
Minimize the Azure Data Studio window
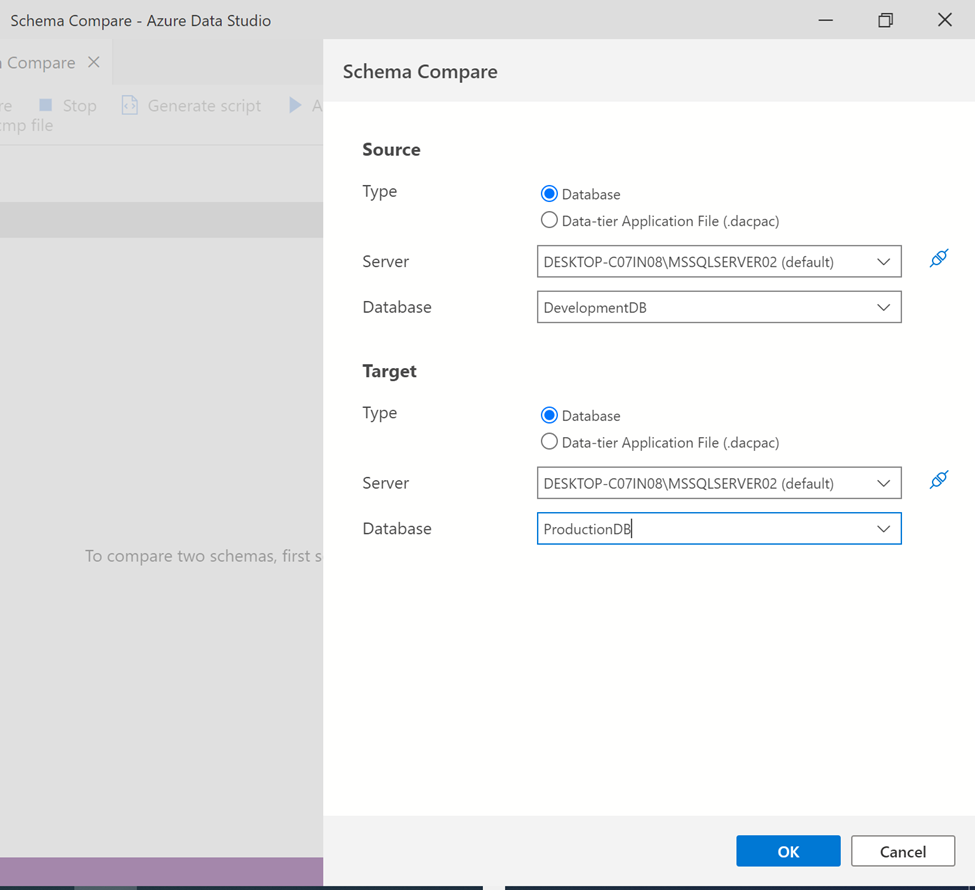coord(826,20)
